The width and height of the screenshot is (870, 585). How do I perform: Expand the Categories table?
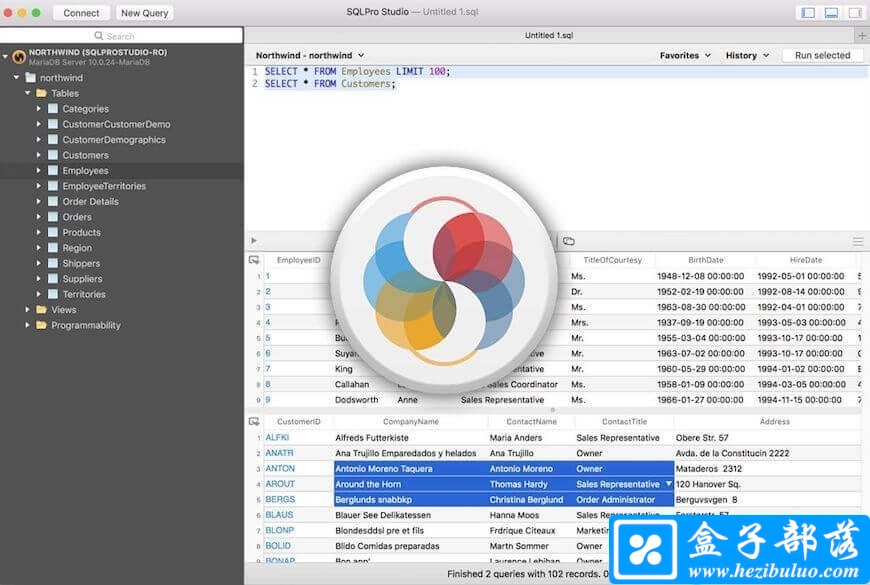click(x=38, y=109)
